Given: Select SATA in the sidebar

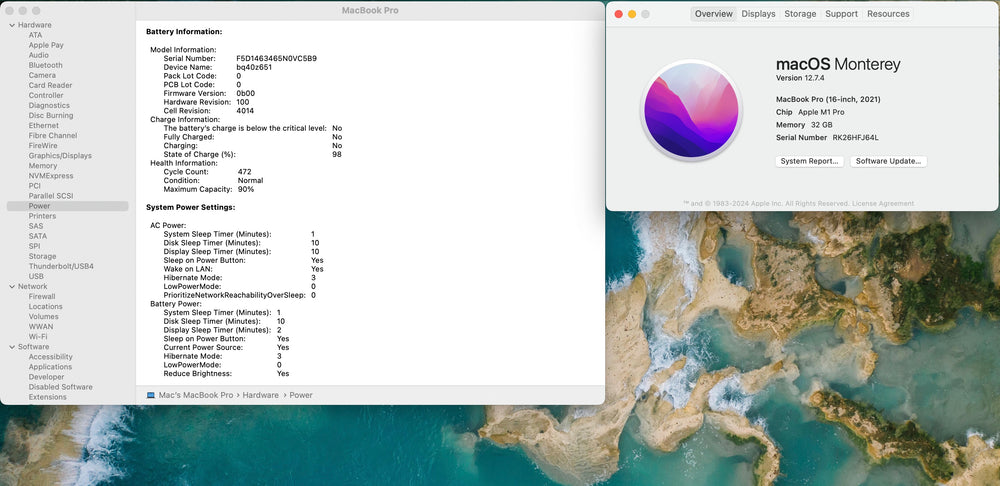Looking at the screenshot, I should click(38, 236).
